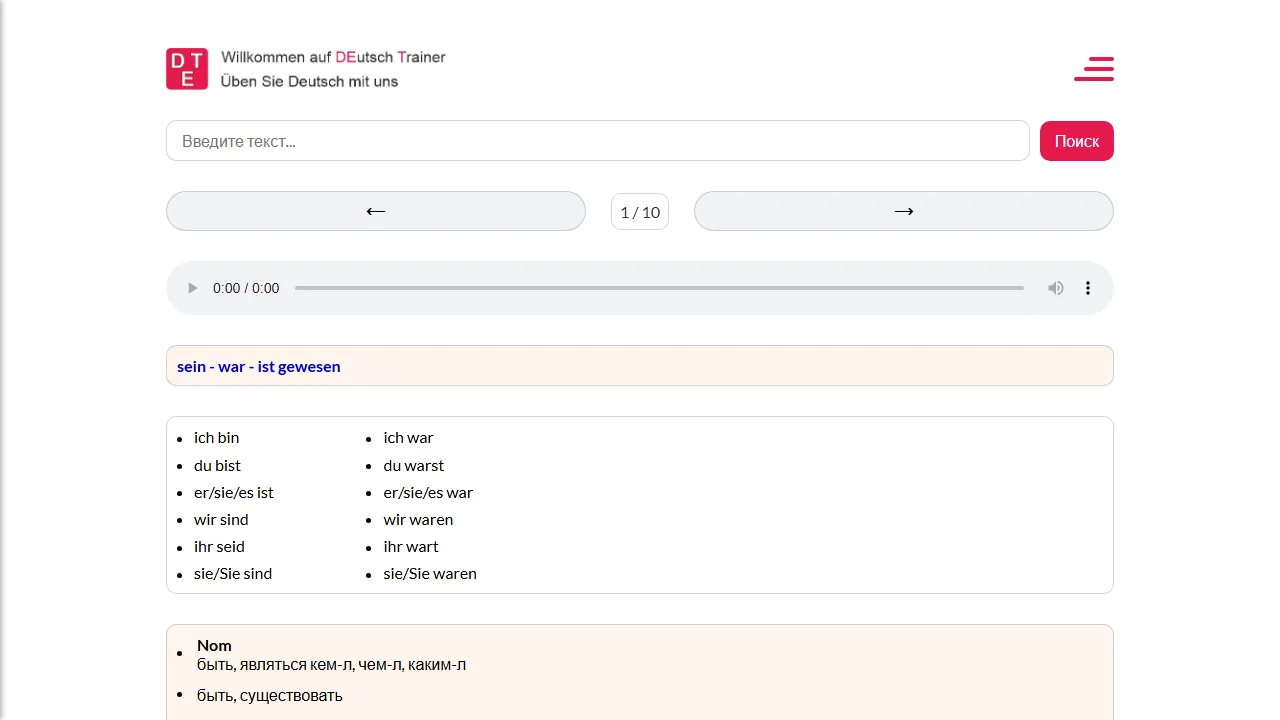Click the left arrow to go back
Image resolution: width=1280 pixels, height=720 pixels.
[x=375, y=211]
